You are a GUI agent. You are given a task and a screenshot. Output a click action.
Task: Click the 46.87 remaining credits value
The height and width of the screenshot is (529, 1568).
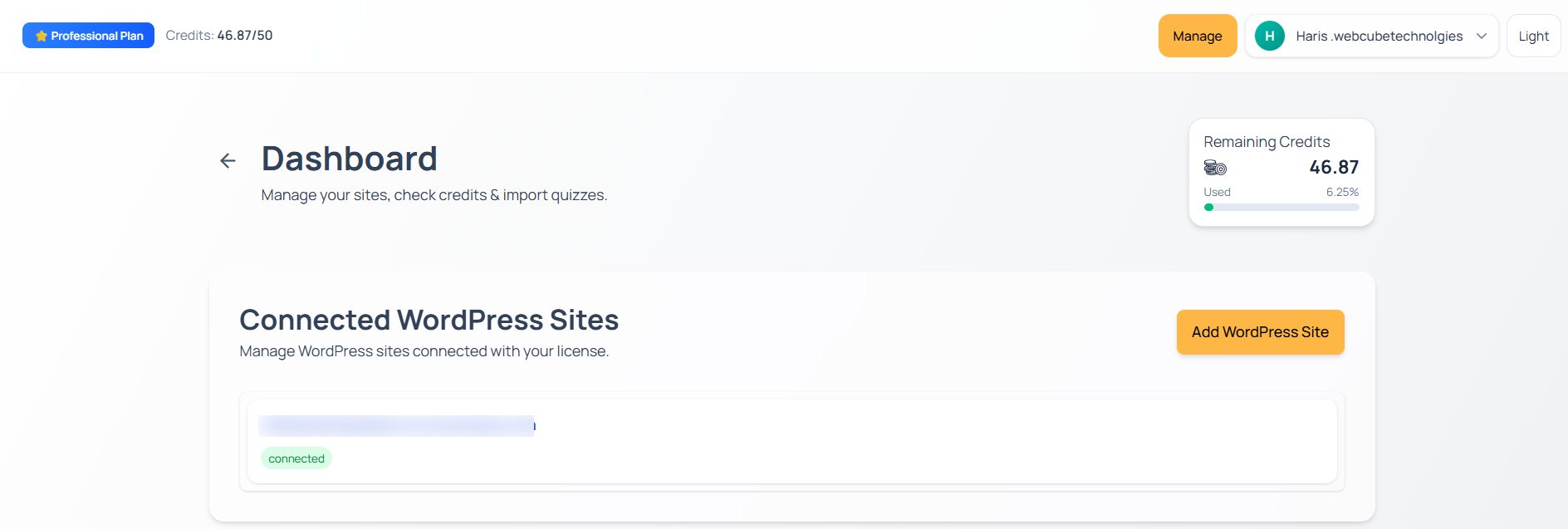click(1334, 167)
